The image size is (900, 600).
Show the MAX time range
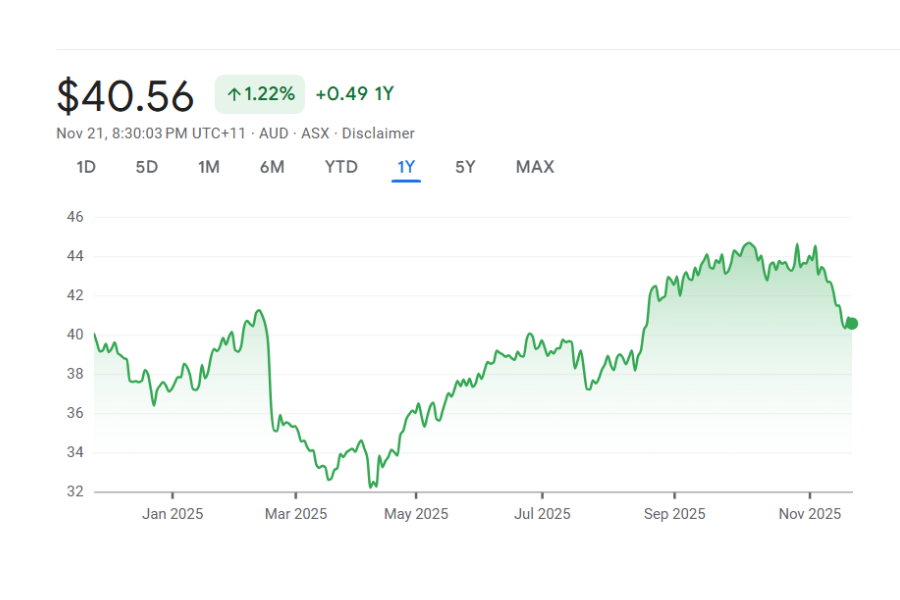[535, 167]
